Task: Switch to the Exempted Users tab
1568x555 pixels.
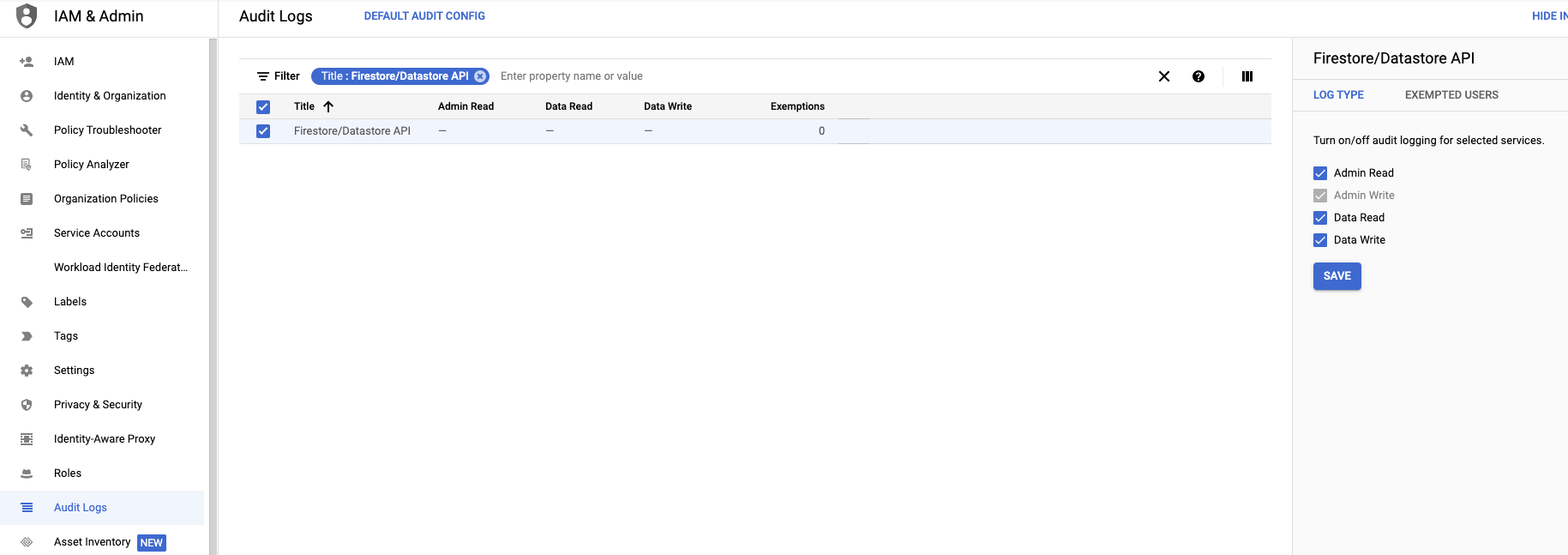Action: coord(1451,95)
